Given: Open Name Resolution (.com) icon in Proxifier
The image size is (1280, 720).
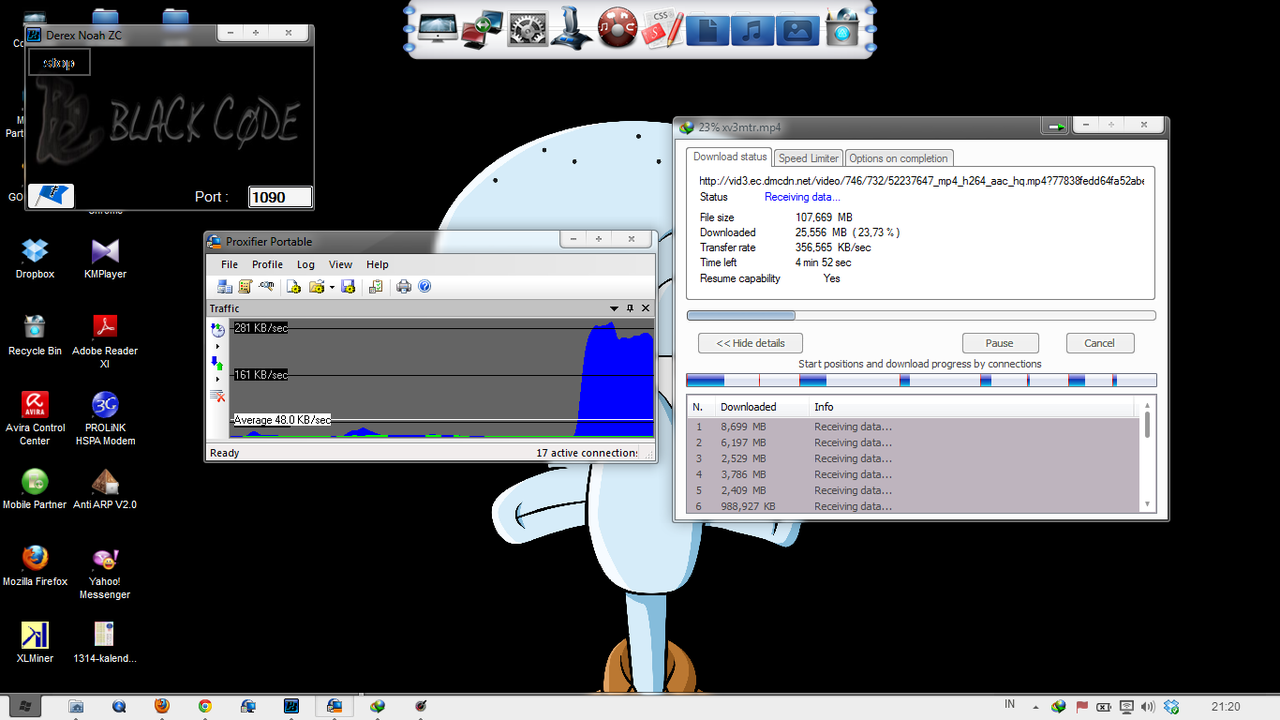Looking at the screenshot, I should tap(267, 287).
